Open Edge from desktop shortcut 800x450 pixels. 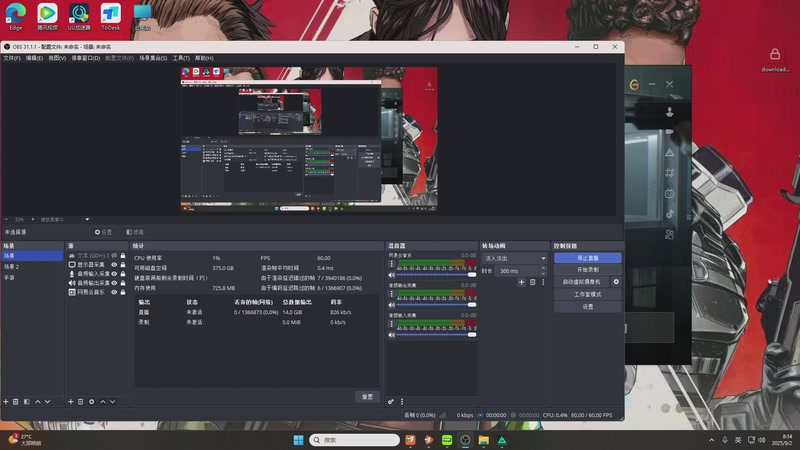click(15, 17)
